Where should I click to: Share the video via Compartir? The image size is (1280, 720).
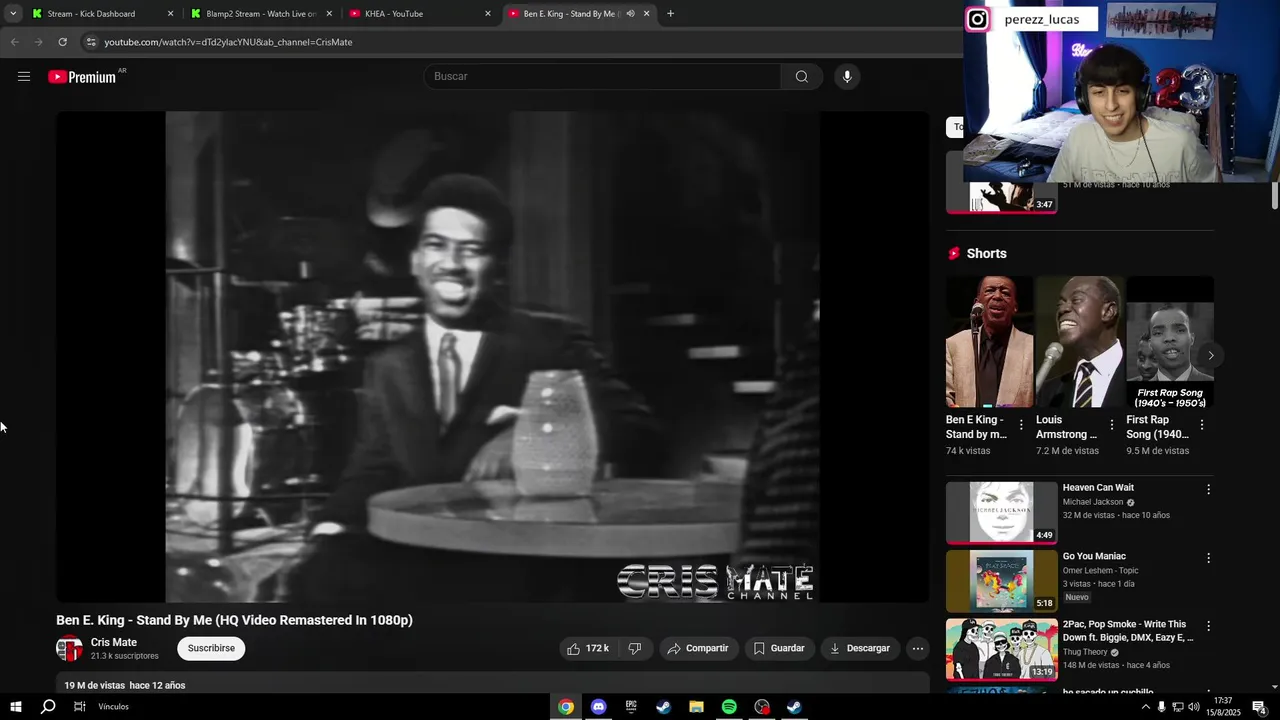pyautogui.click(x=698, y=649)
